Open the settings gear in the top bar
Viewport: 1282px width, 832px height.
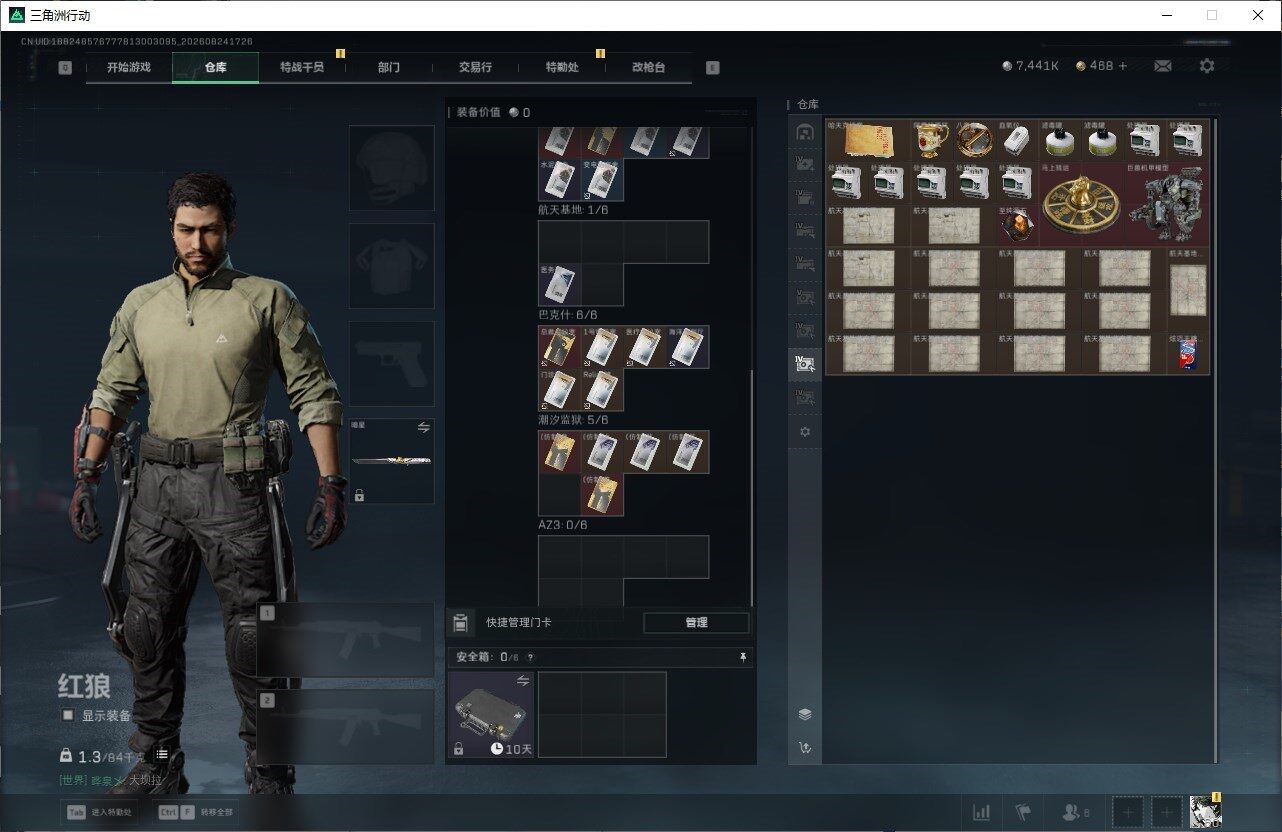[x=1207, y=66]
